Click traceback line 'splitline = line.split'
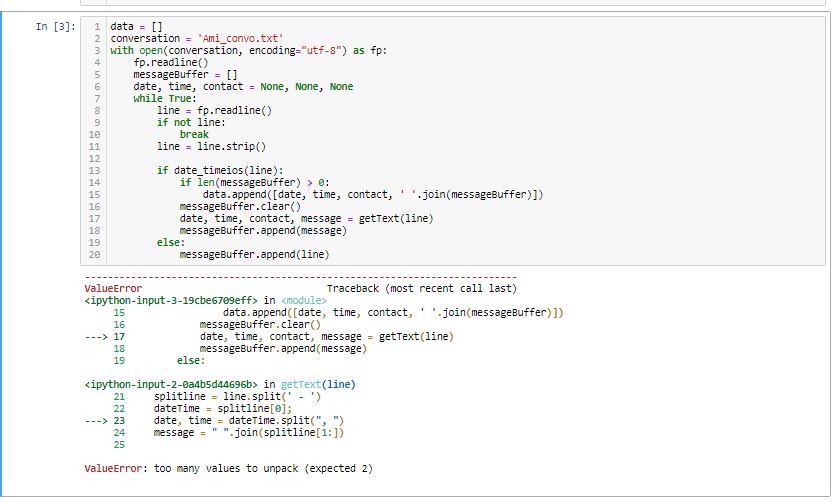The image size is (838, 502). point(237,397)
